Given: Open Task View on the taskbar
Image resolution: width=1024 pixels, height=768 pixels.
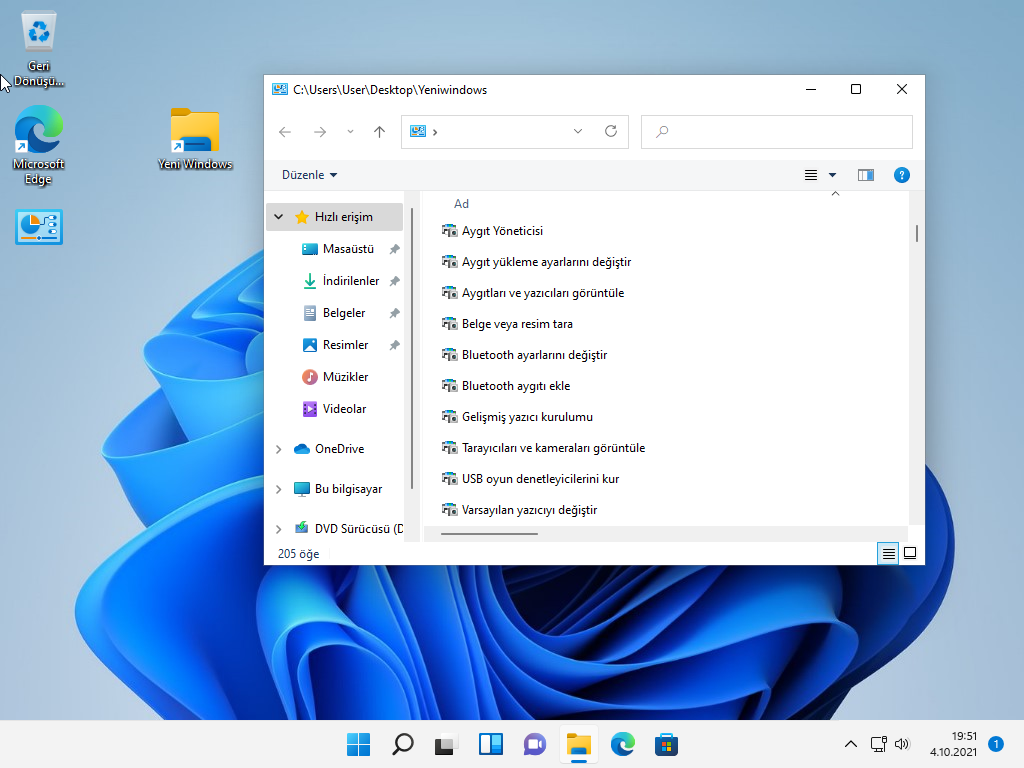Looking at the screenshot, I should [x=446, y=744].
